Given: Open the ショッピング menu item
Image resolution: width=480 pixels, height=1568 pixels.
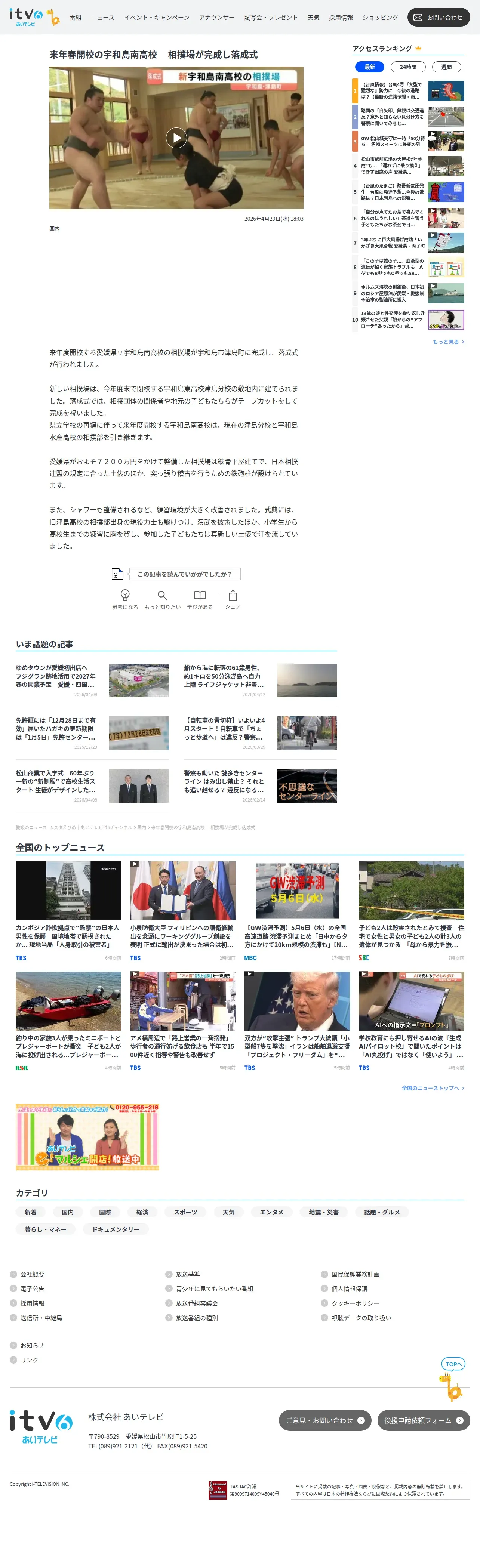Looking at the screenshot, I should [380, 18].
